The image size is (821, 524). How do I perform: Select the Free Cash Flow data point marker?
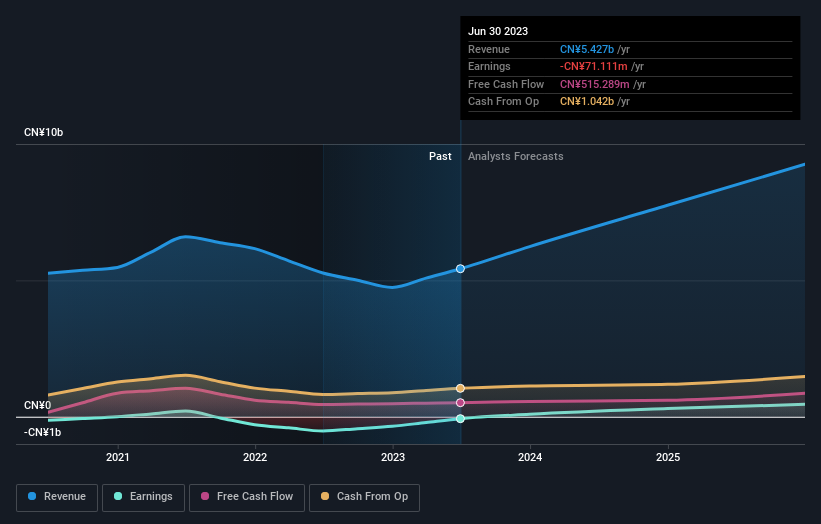click(x=460, y=403)
